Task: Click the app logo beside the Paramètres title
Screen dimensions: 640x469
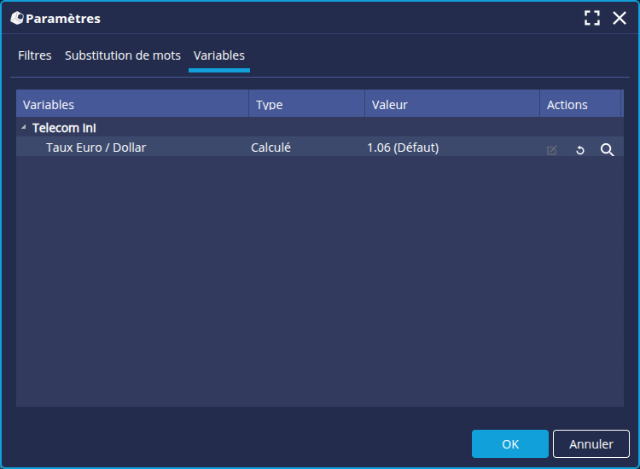Action: pos(16,18)
